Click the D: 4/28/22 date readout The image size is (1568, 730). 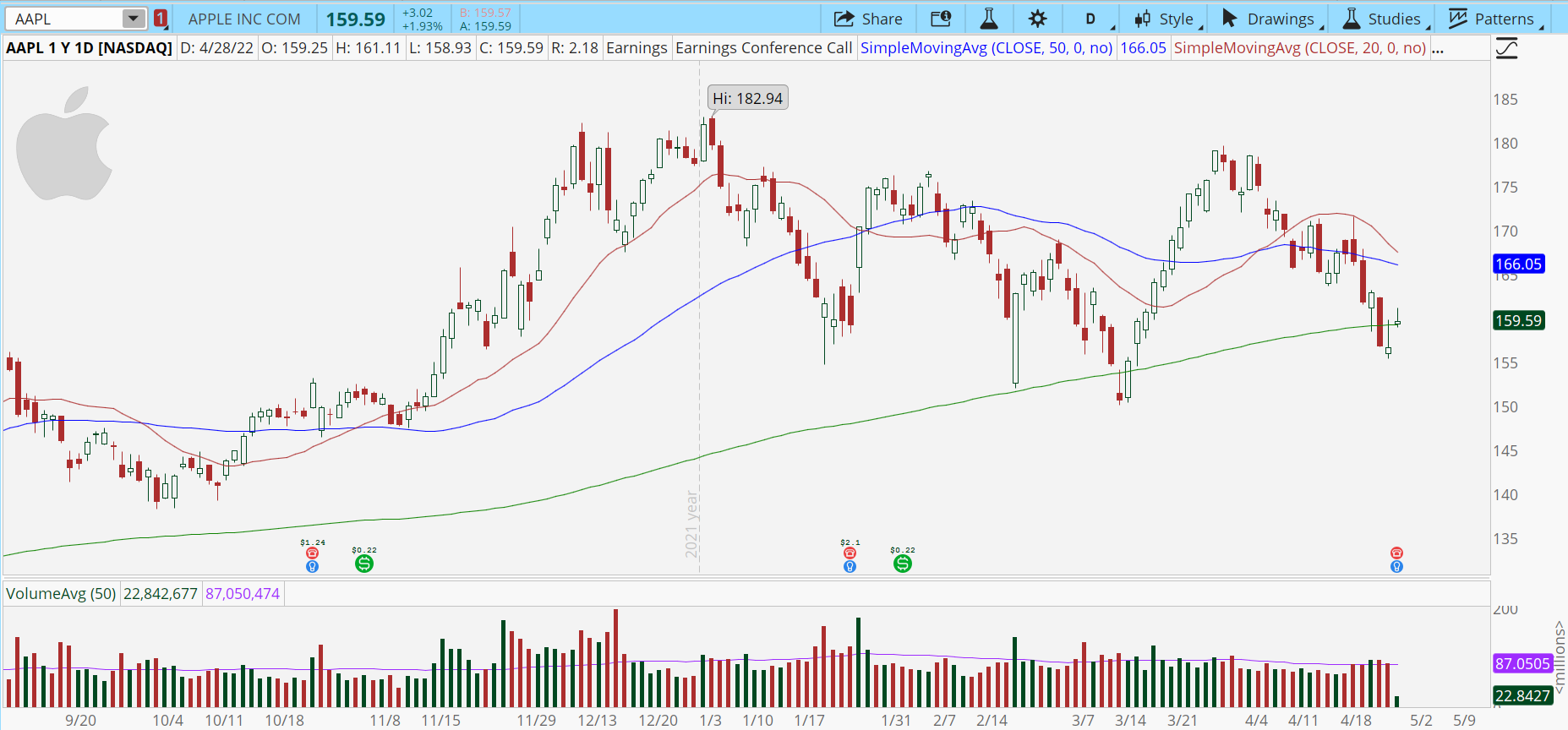[x=217, y=48]
